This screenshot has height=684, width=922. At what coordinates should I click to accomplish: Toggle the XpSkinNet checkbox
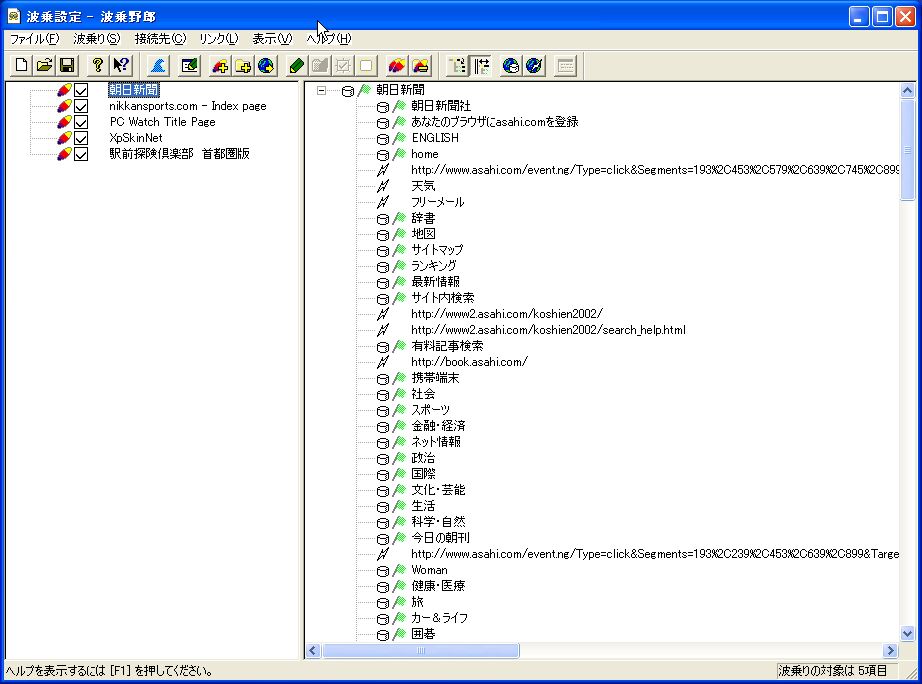[x=81, y=138]
